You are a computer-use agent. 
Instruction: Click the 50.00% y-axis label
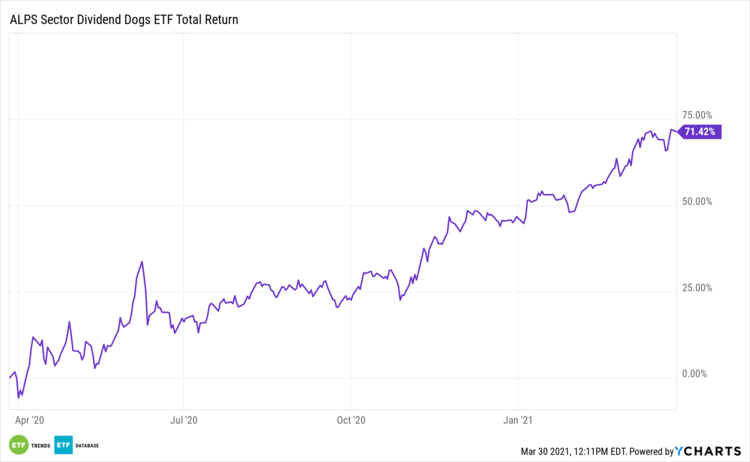696,201
